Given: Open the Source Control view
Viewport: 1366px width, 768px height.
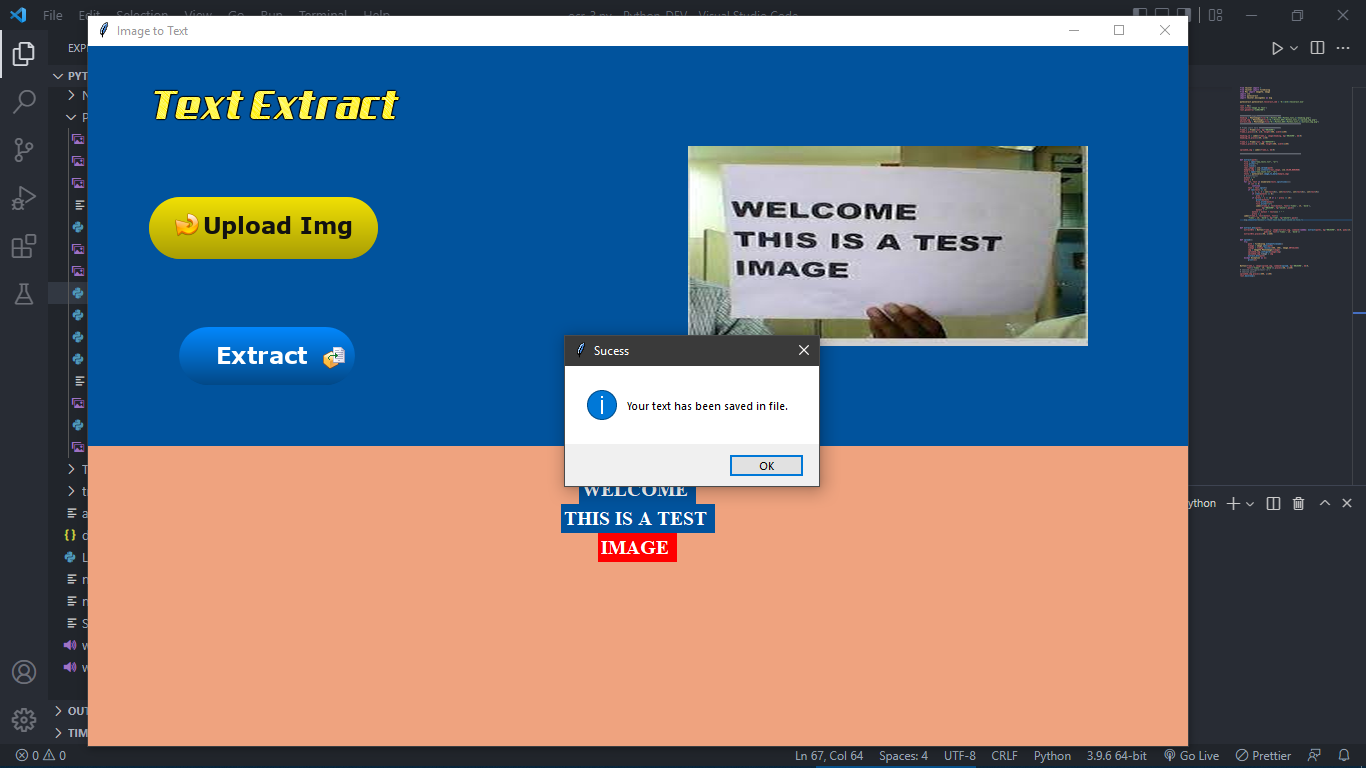Looking at the screenshot, I should tap(24, 149).
